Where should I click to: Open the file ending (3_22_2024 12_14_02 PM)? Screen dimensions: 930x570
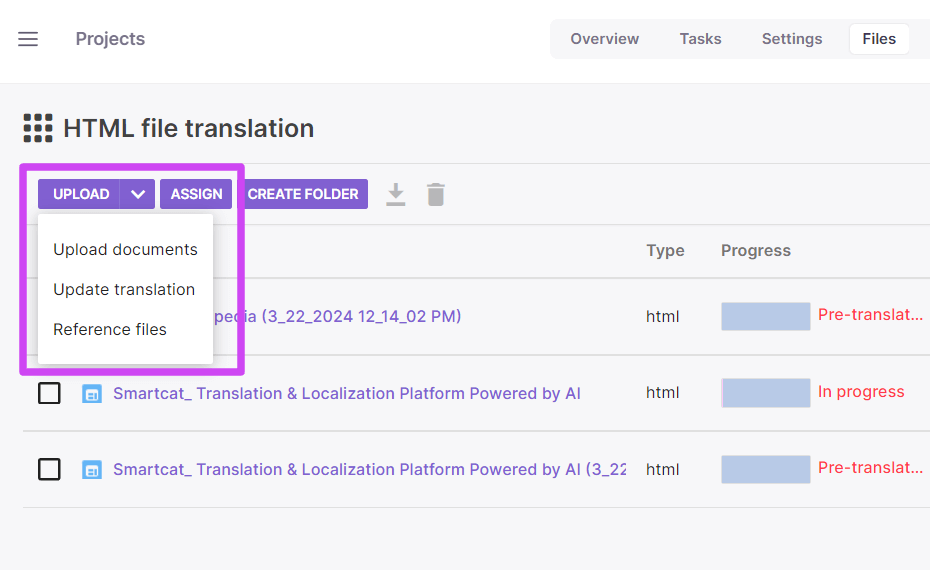tap(337, 316)
